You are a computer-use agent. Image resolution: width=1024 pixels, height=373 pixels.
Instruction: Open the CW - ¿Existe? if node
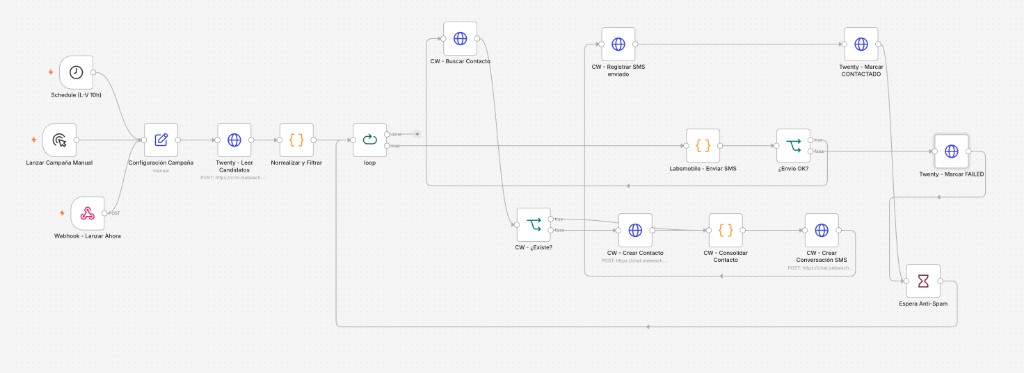point(534,225)
